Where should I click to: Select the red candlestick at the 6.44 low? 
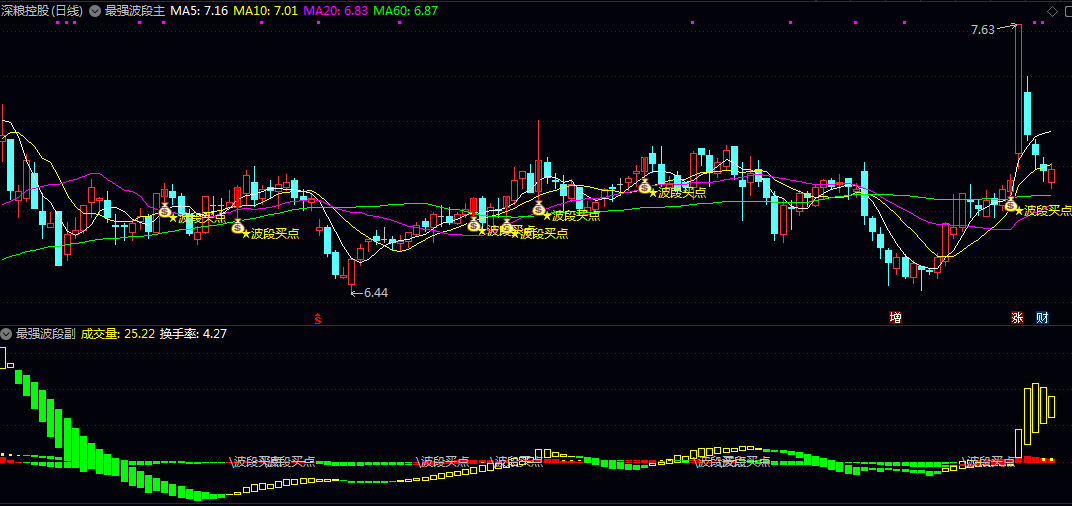351,272
